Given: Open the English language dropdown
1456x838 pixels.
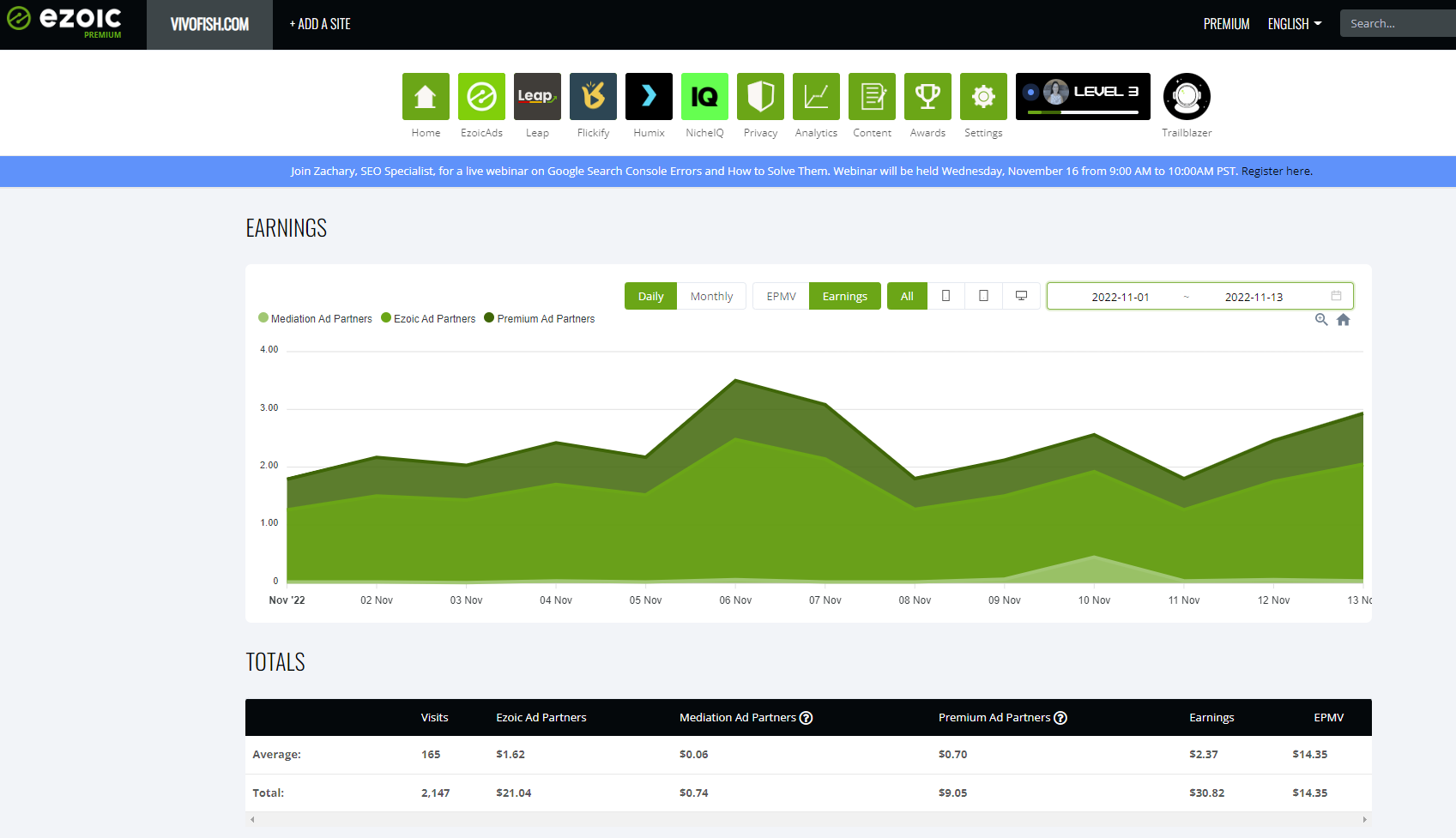Looking at the screenshot, I should click(x=1295, y=24).
